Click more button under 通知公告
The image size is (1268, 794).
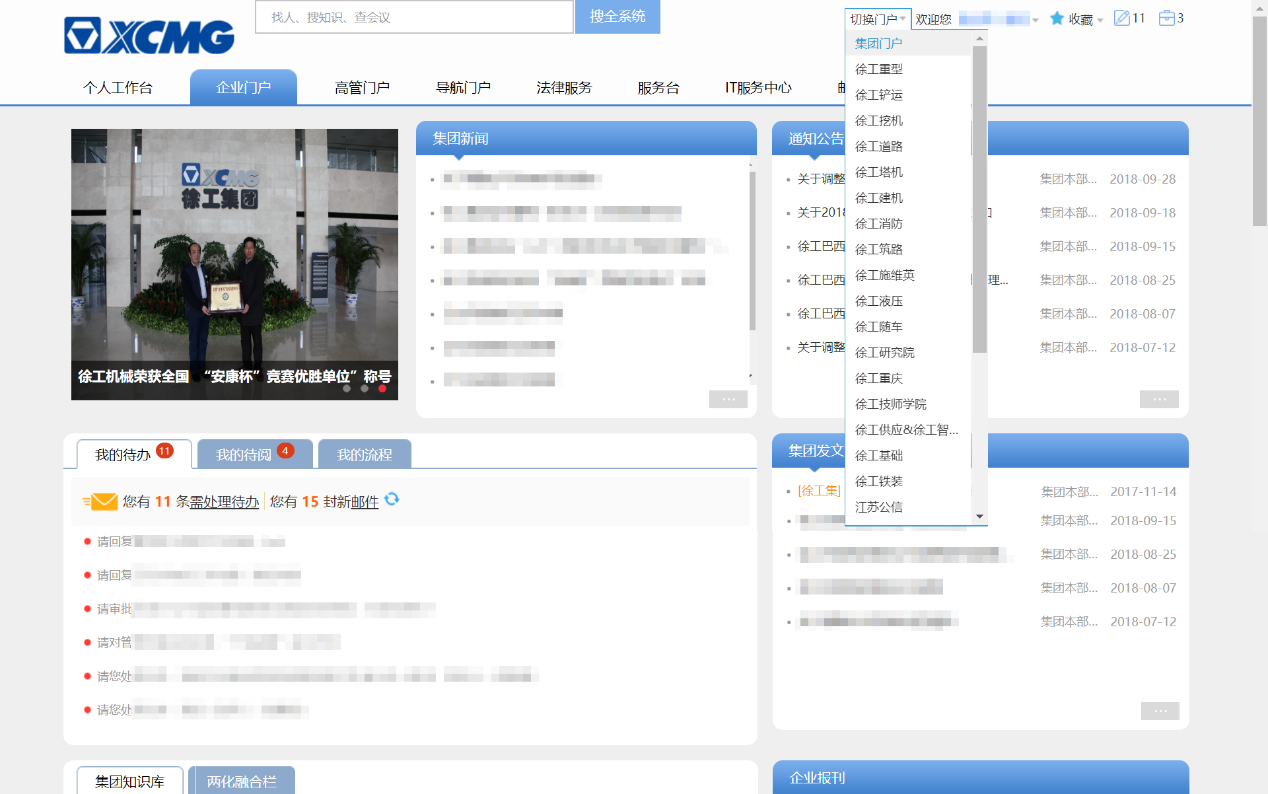[x=1159, y=399]
